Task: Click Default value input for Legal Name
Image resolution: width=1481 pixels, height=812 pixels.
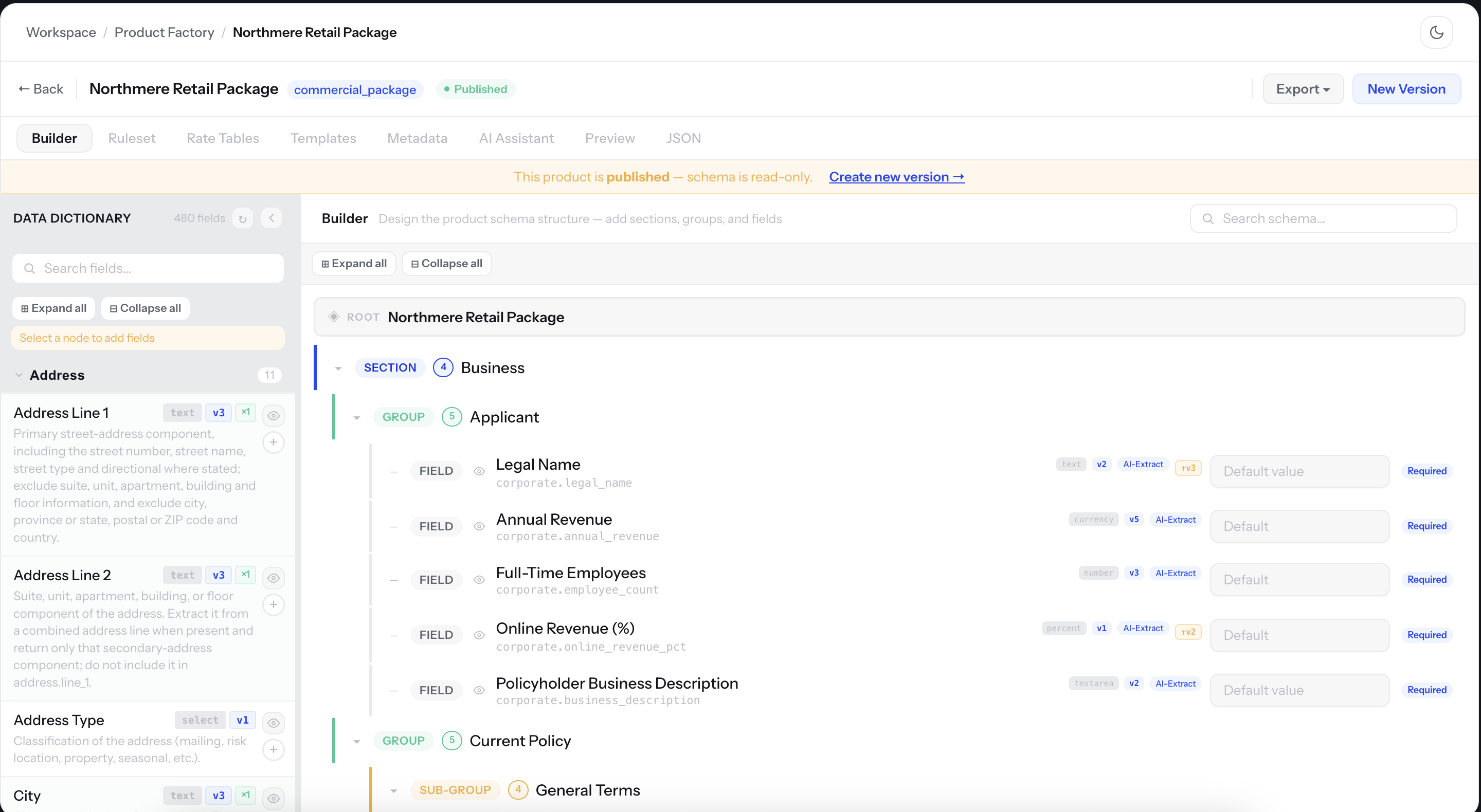Action: pyautogui.click(x=1299, y=471)
